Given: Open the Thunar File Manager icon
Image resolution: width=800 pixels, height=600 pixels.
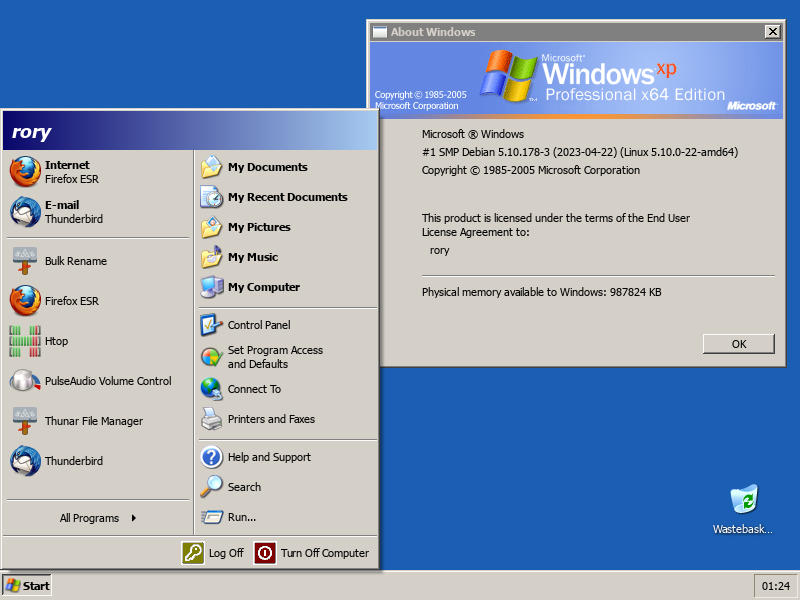Looking at the screenshot, I should coord(25,421).
